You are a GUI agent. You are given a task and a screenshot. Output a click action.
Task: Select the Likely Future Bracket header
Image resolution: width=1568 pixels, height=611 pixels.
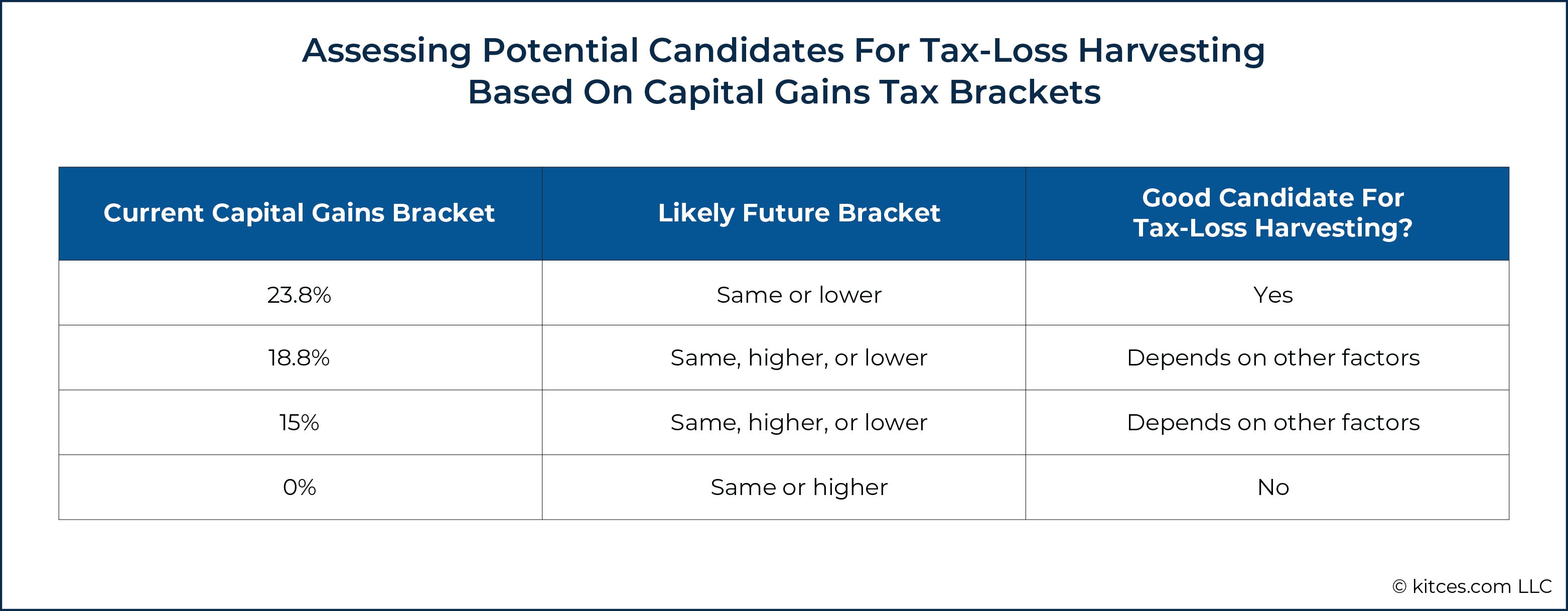(784, 214)
